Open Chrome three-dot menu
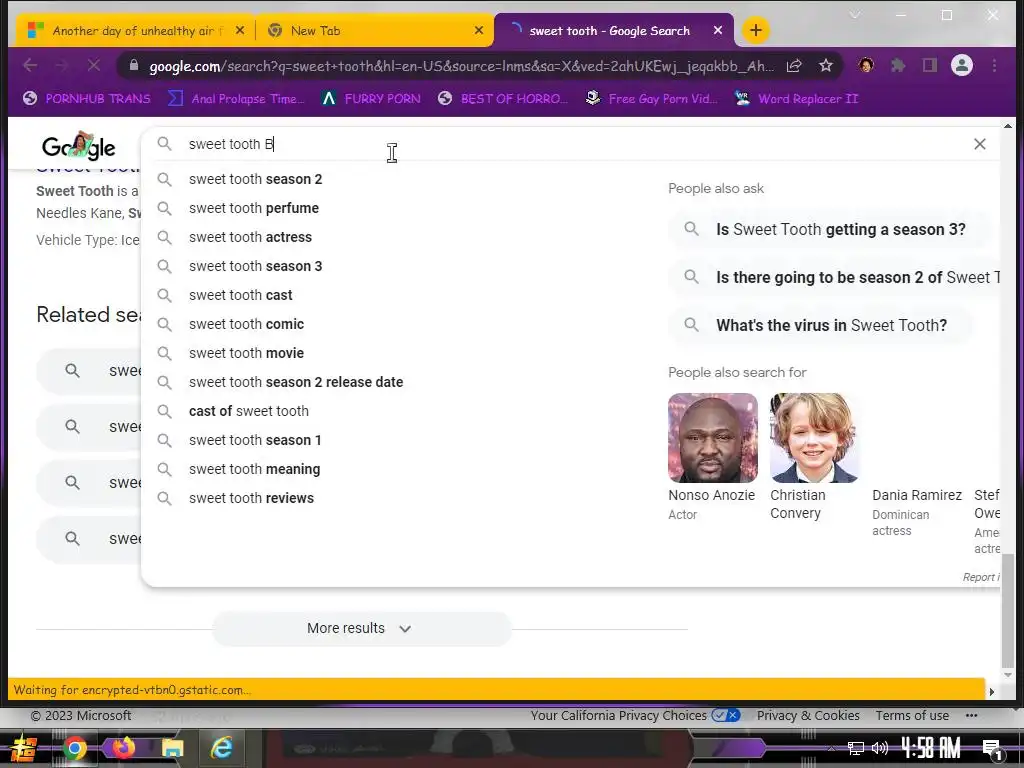Image resolution: width=1024 pixels, height=768 pixels. pos(994,65)
